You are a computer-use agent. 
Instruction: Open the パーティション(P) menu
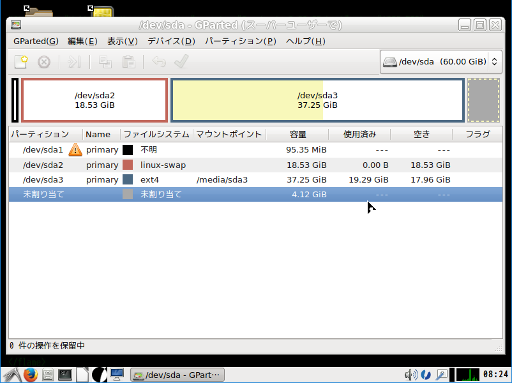(240, 41)
